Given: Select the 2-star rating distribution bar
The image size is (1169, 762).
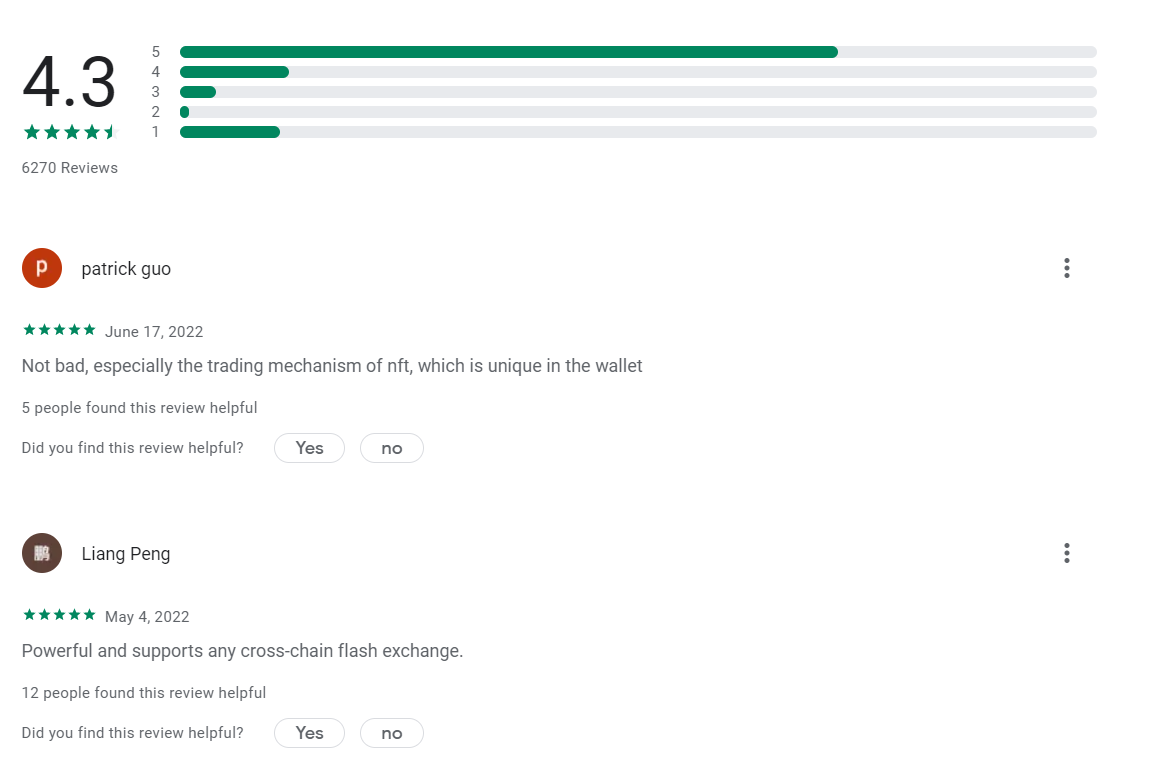Looking at the screenshot, I should tap(638, 112).
